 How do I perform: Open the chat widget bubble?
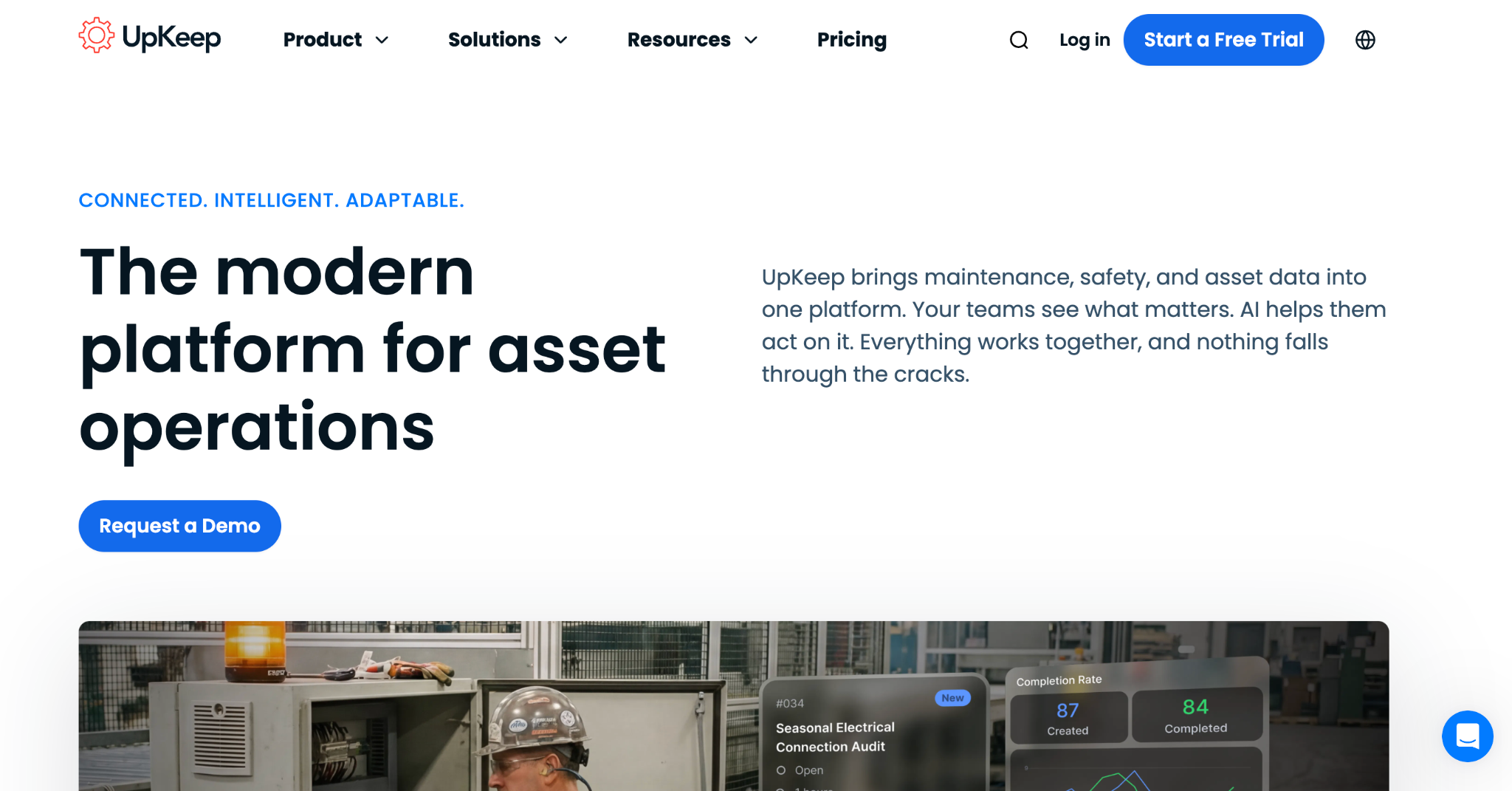coord(1467,736)
